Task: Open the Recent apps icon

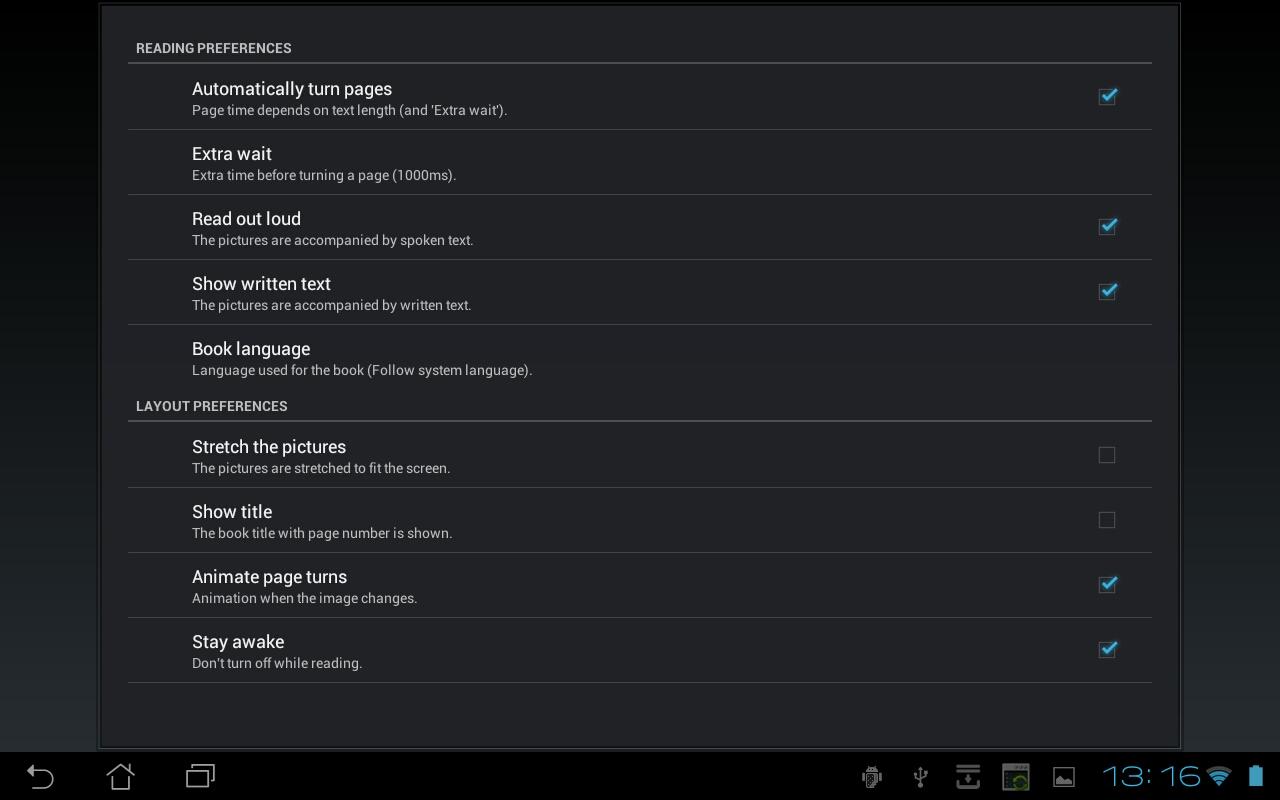Action: pos(200,776)
